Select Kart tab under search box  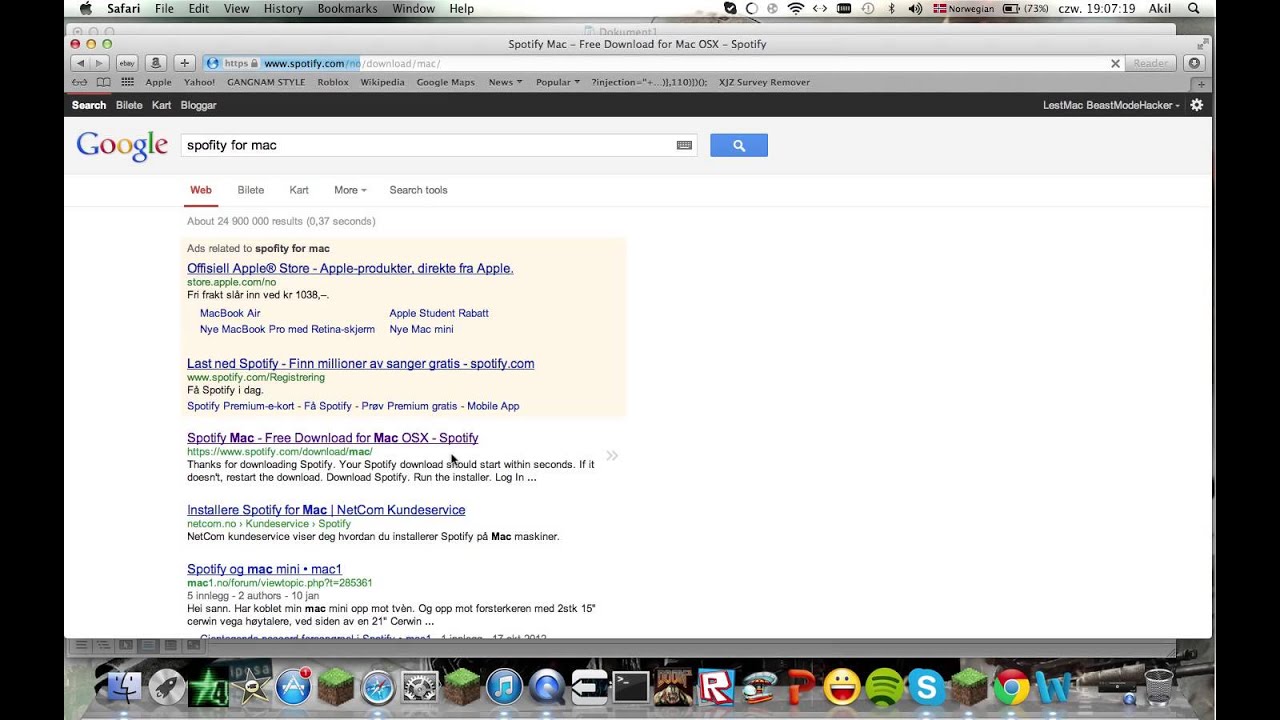click(299, 190)
